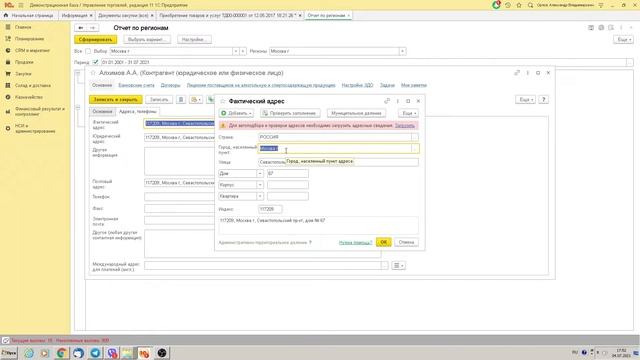Image resolution: width=640 pixels, height=360 pixels.
Task: Click the history clock icon in title bar
Action: point(508,5)
